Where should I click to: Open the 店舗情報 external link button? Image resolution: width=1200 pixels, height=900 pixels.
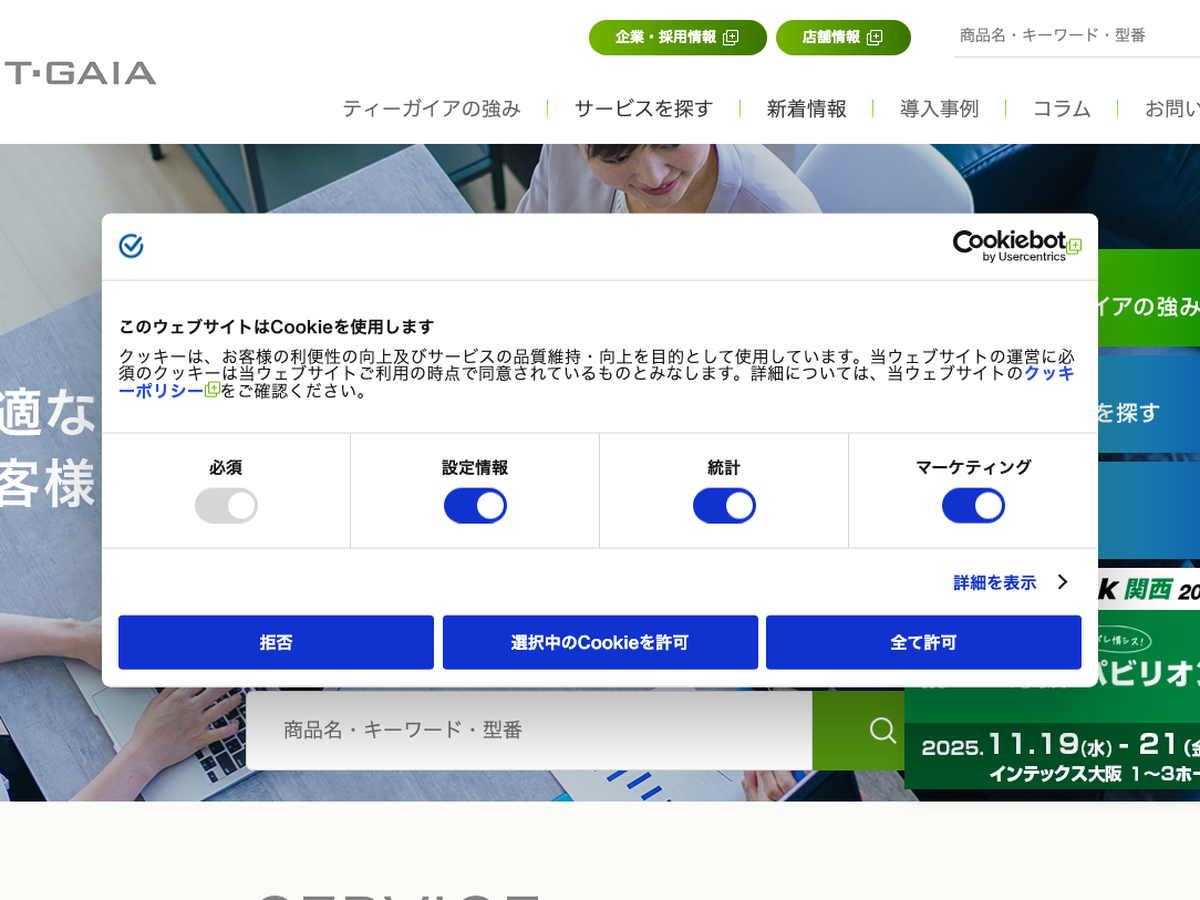(842, 38)
